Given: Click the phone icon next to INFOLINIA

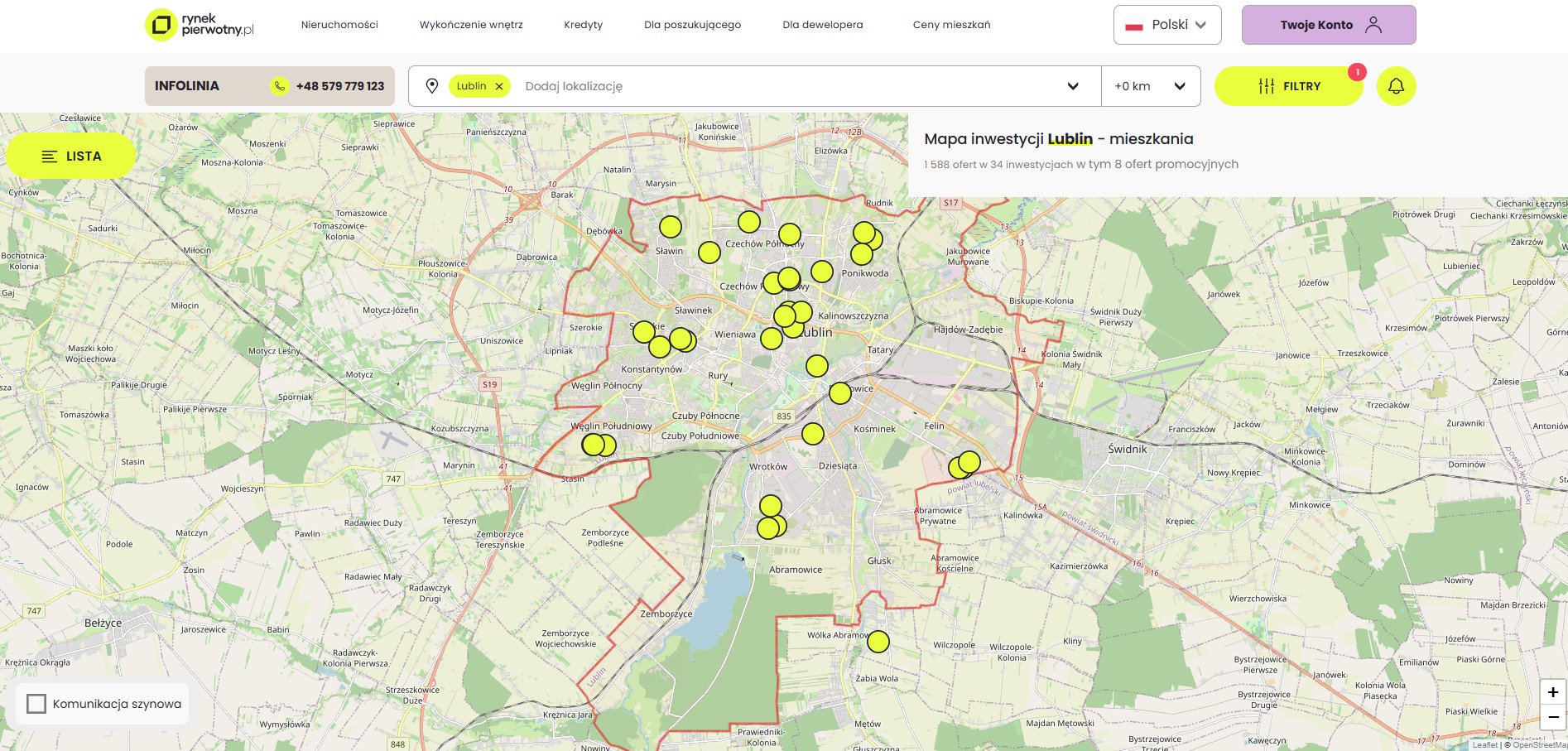Looking at the screenshot, I should (278, 85).
